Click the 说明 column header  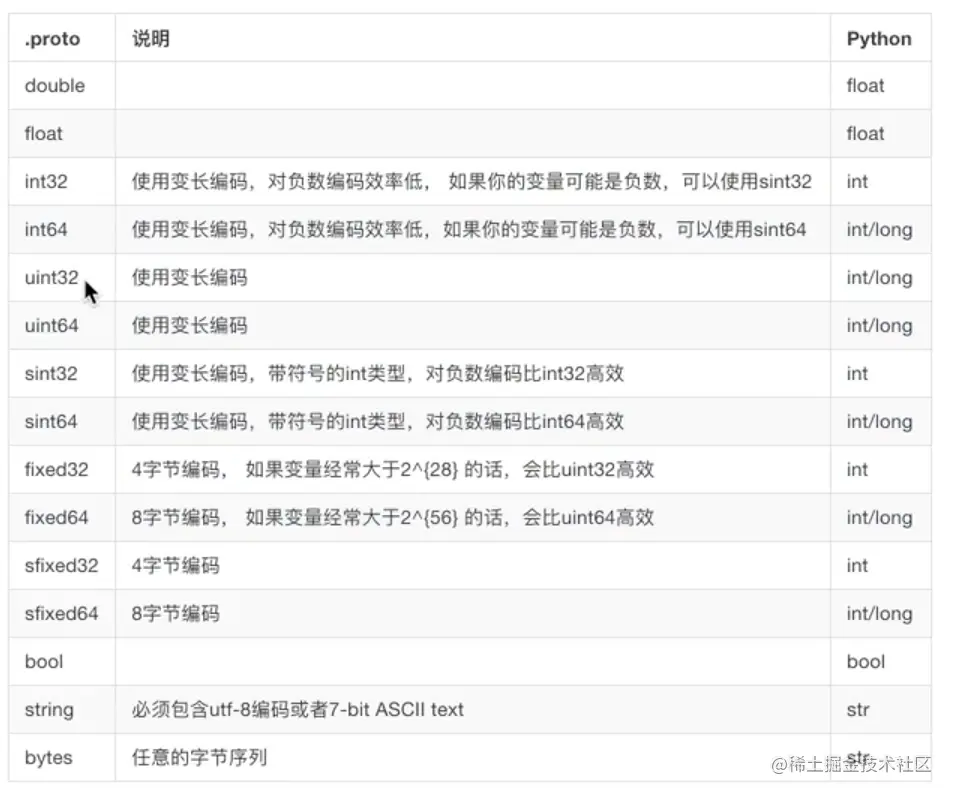point(148,38)
